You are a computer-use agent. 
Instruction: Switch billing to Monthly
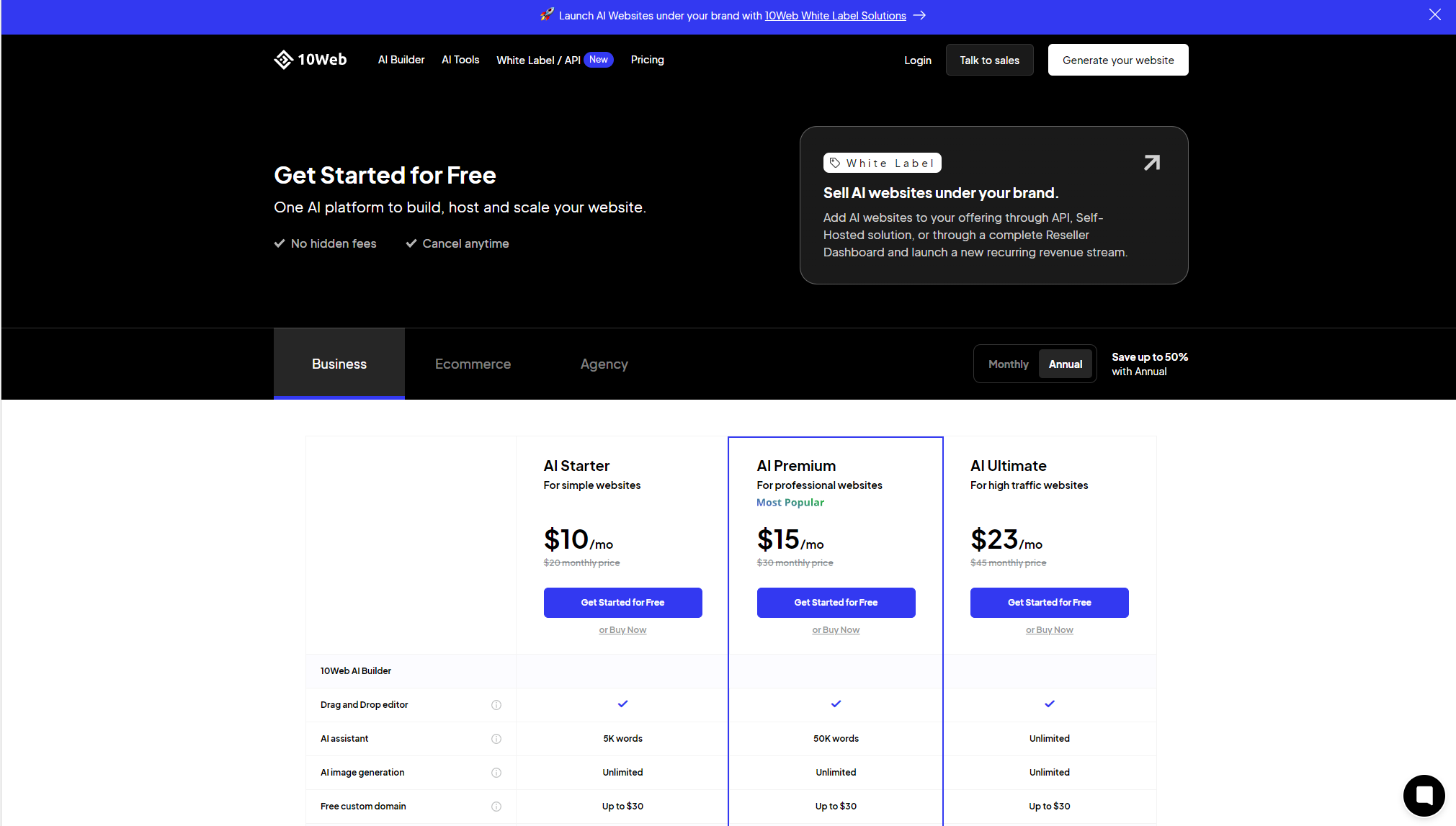[x=1008, y=364]
